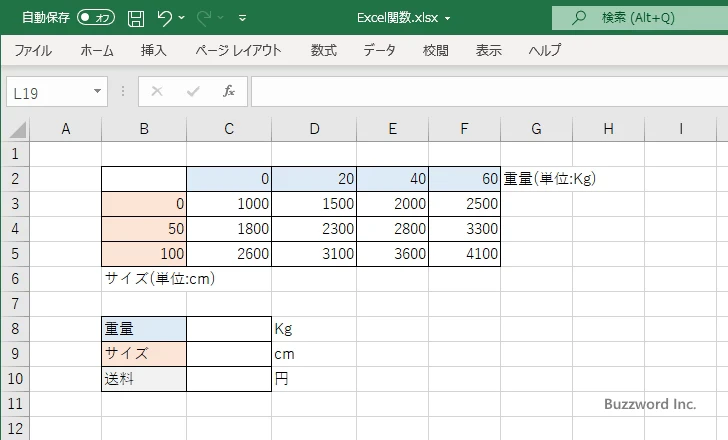This screenshot has height=440, width=728.
Task: Click empty weight input cell C8
Action: (x=229, y=329)
